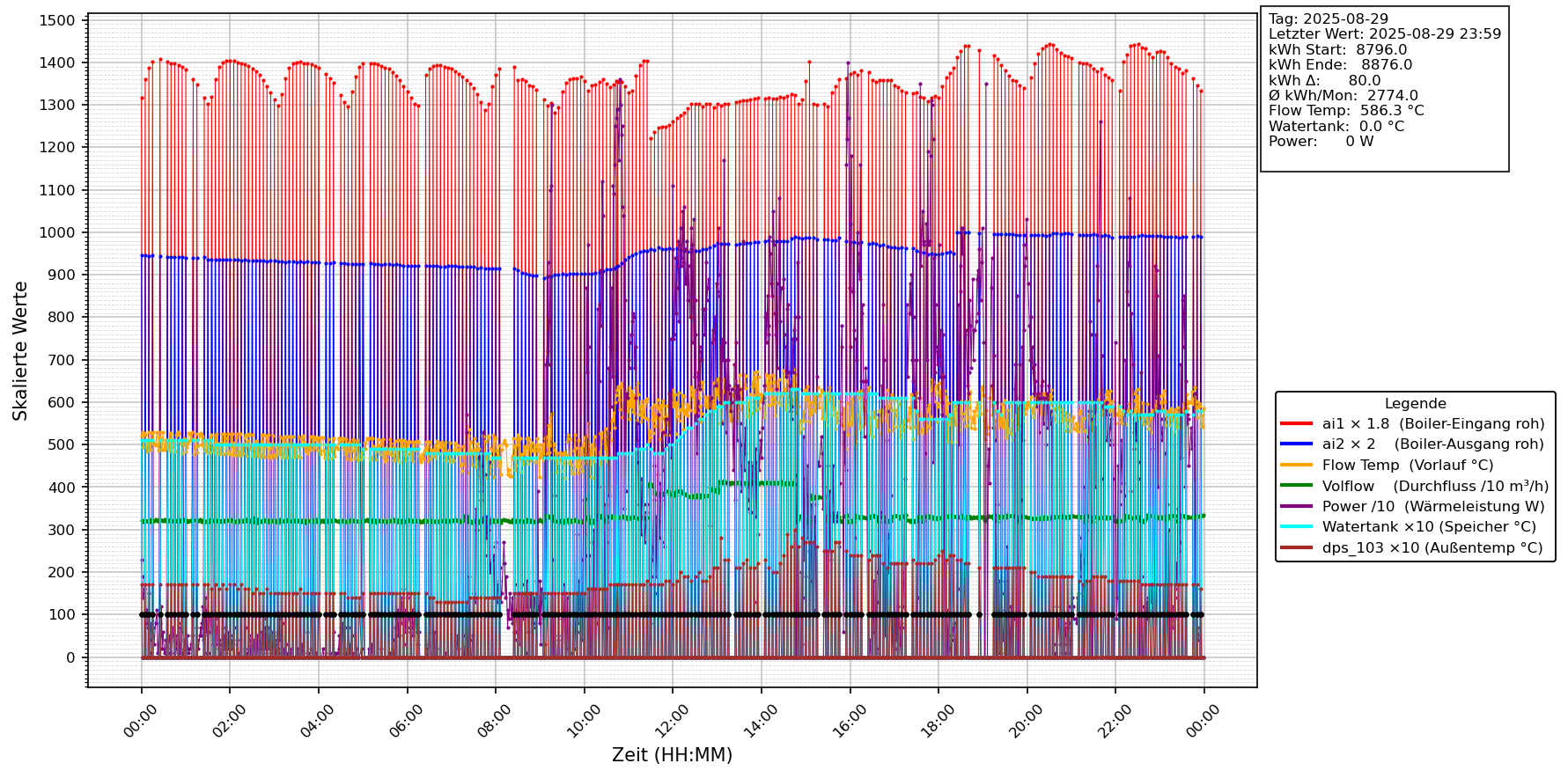Click the 'Zeit (HH:MM)' x-axis title
The height and width of the screenshot is (778, 1568).
tap(672, 755)
